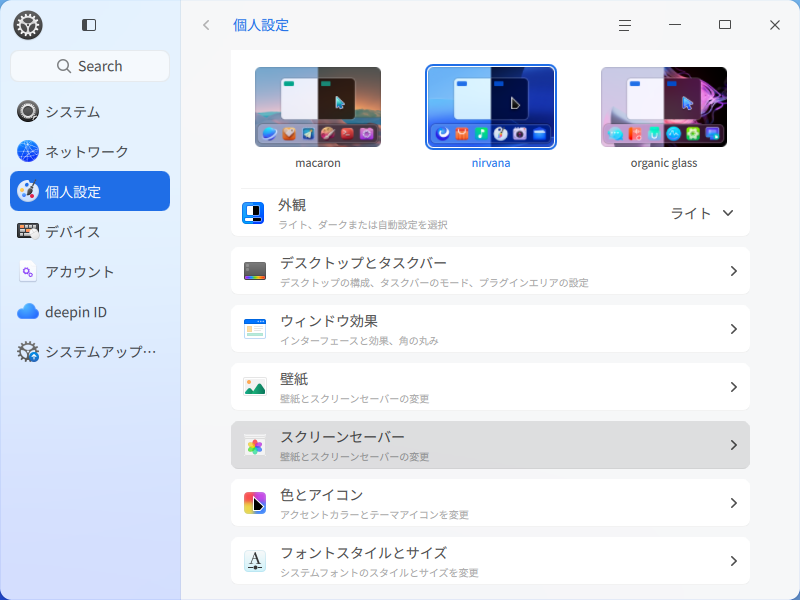
Task: Click the 色とアイコン colorful icon
Action: tap(255, 503)
